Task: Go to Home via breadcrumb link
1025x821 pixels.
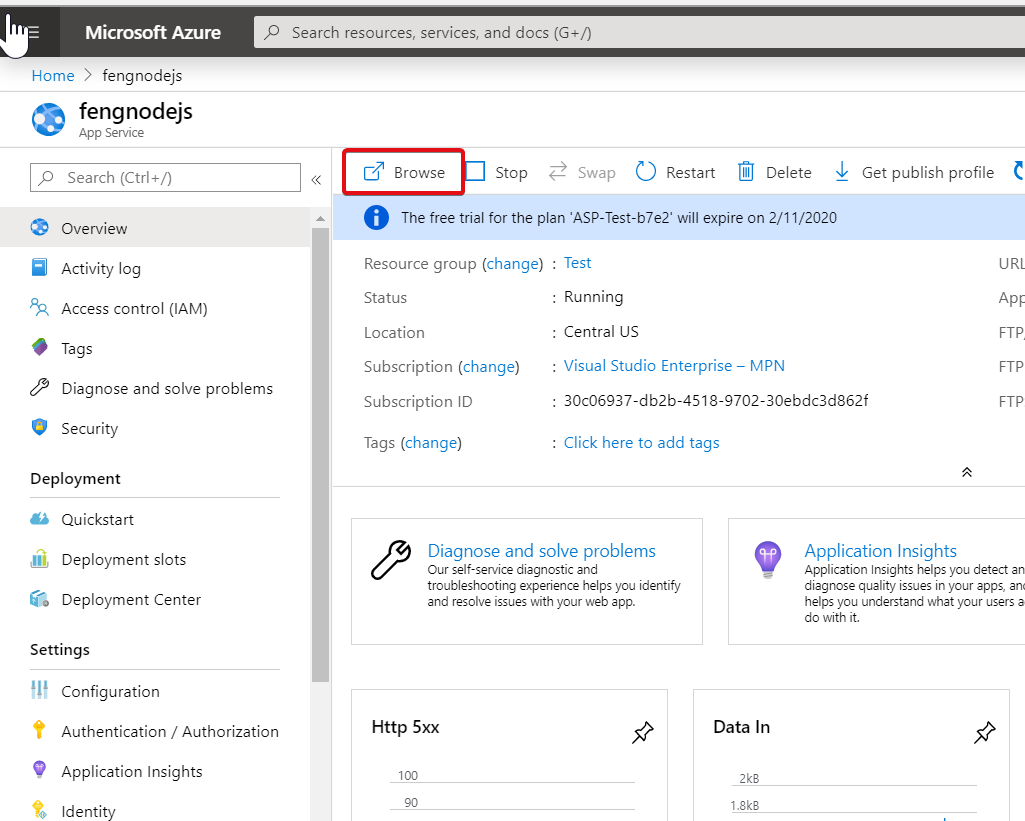Action: 53,76
